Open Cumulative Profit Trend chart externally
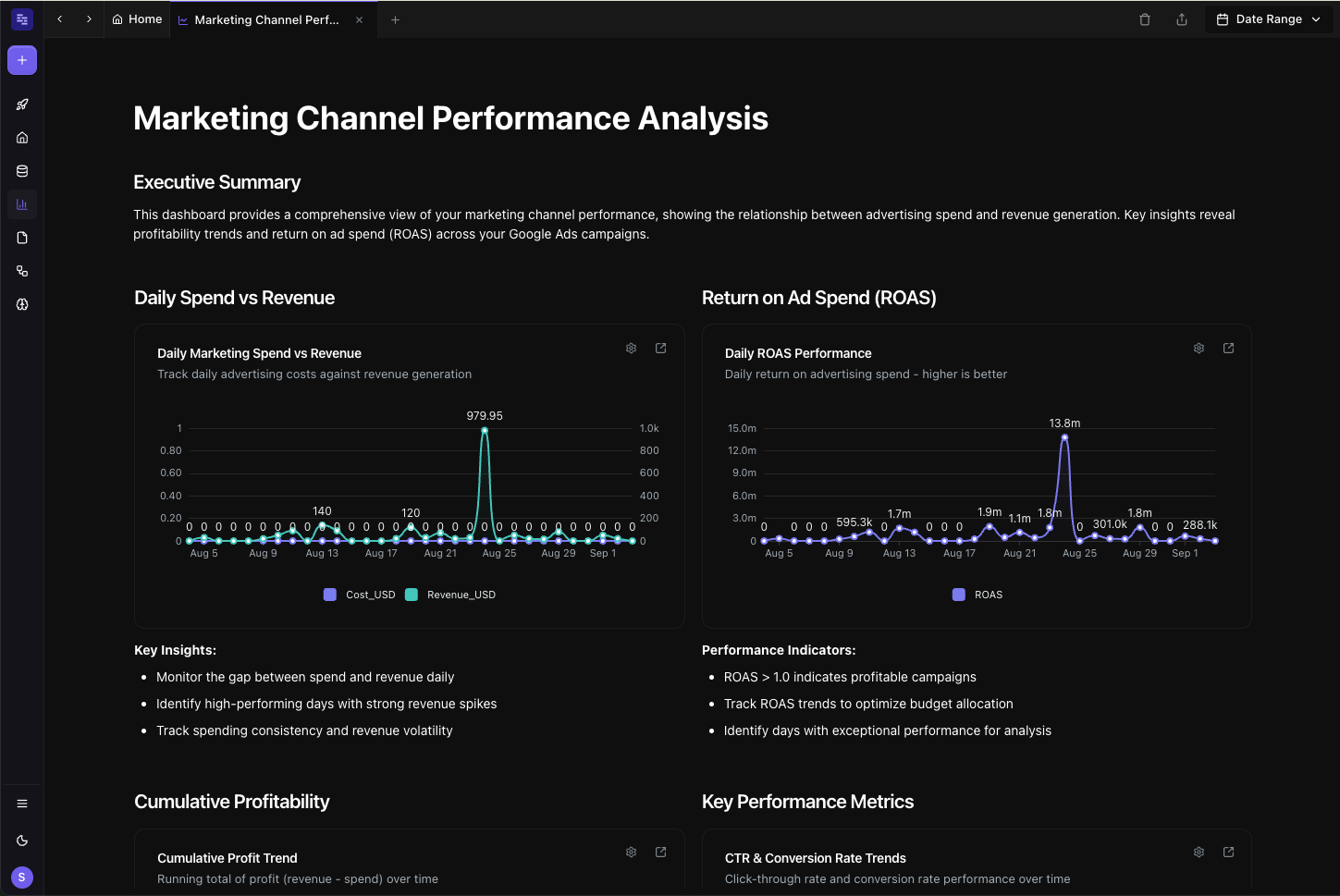This screenshot has height=896, width=1340. coord(661,853)
